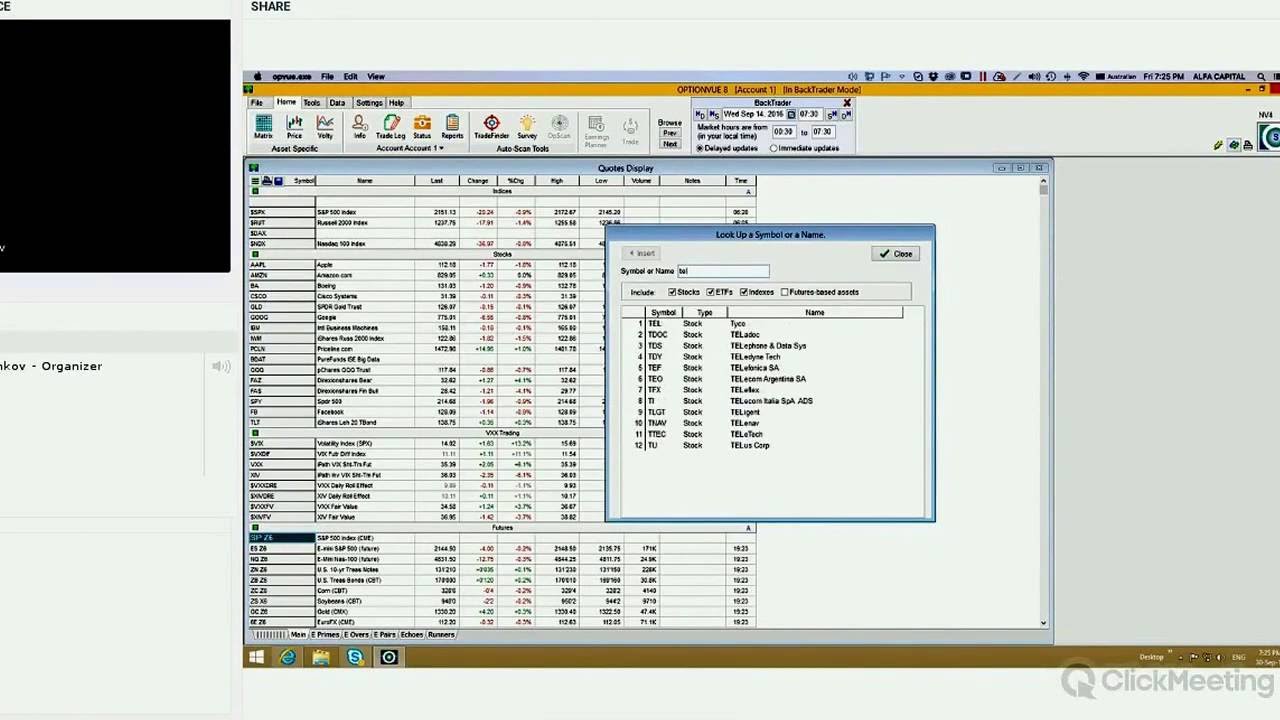Switch to the Settings ribbon tab

tap(369, 102)
